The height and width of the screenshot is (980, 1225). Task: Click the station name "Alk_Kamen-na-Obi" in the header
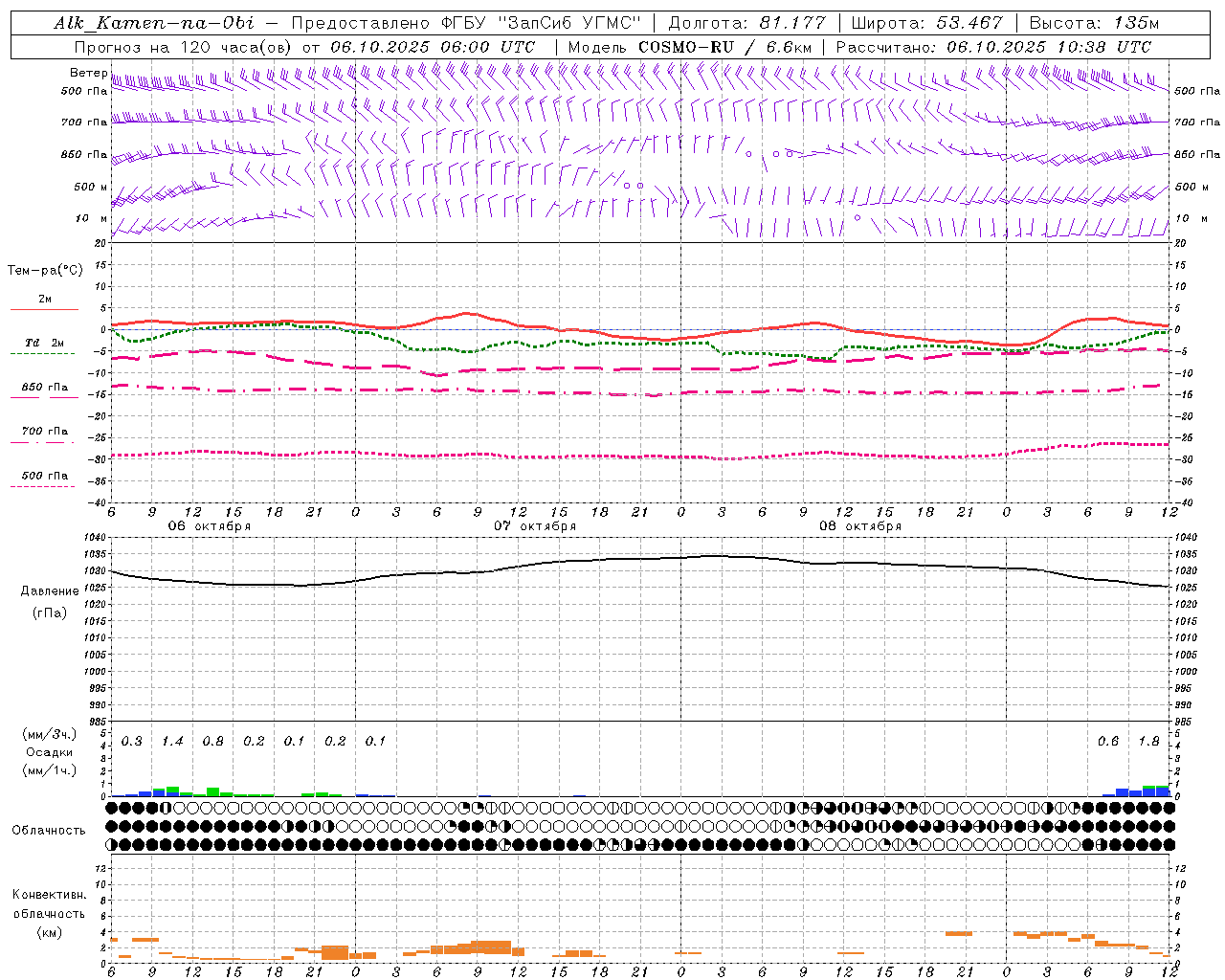pyautogui.click(x=154, y=23)
